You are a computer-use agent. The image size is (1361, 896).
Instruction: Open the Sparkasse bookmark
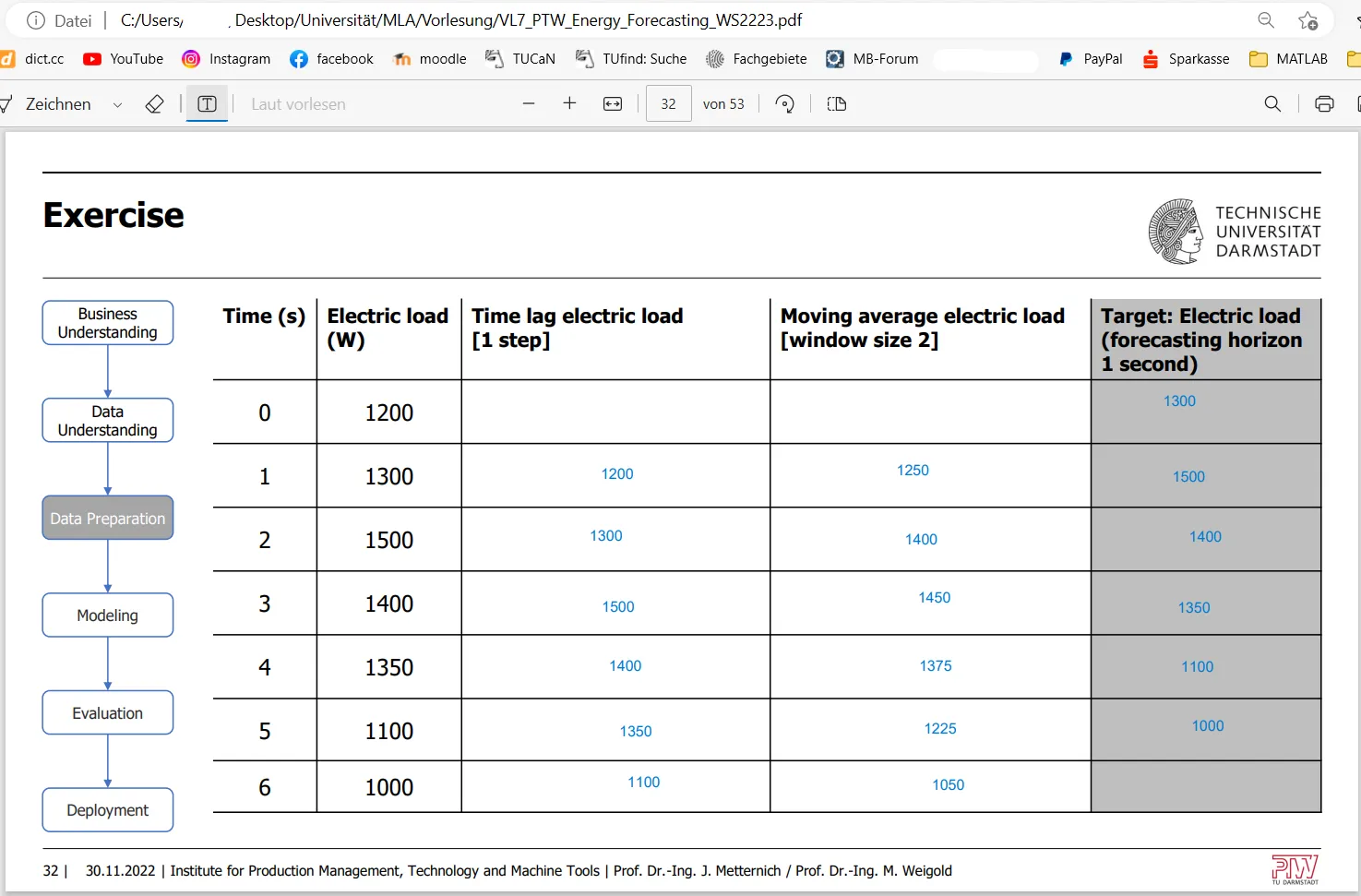tap(1186, 59)
